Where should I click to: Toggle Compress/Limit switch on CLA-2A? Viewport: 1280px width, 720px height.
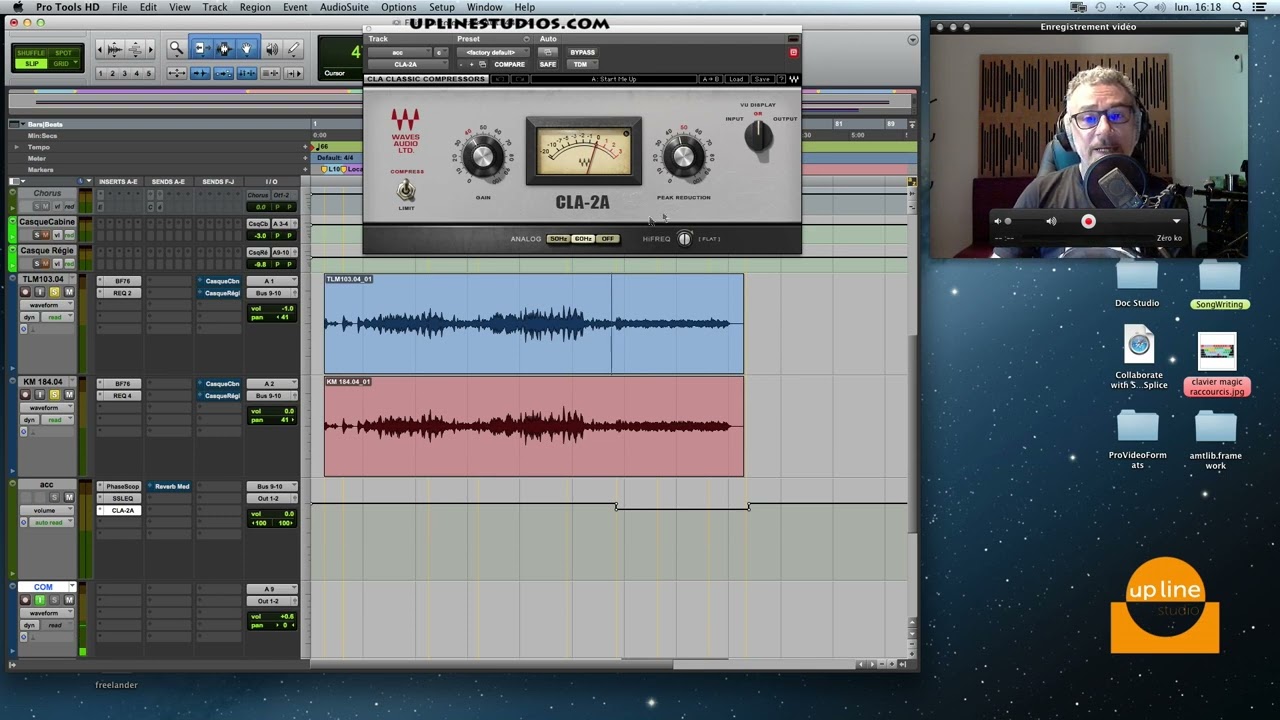coord(406,189)
